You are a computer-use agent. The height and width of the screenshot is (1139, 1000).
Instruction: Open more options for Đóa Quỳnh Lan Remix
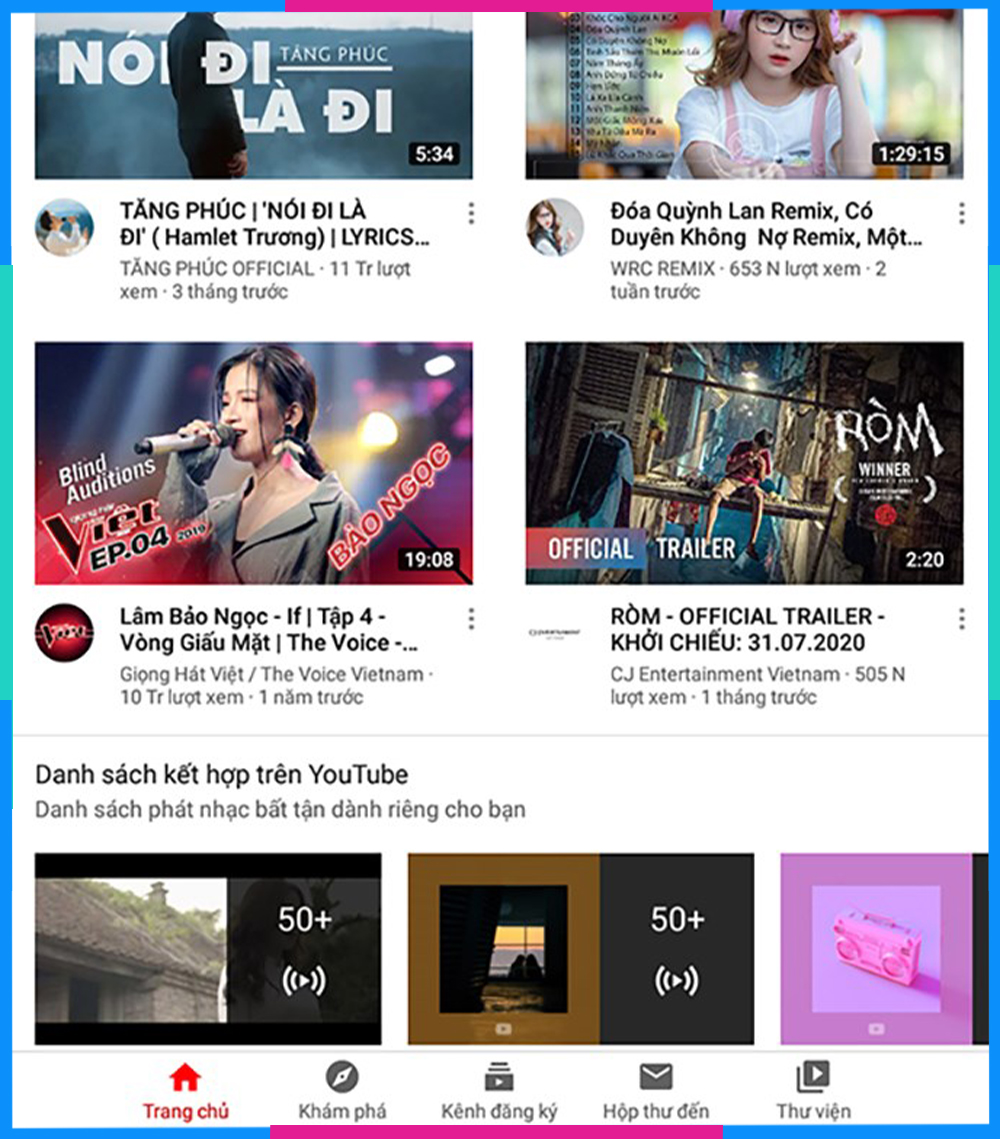[962, 214]
